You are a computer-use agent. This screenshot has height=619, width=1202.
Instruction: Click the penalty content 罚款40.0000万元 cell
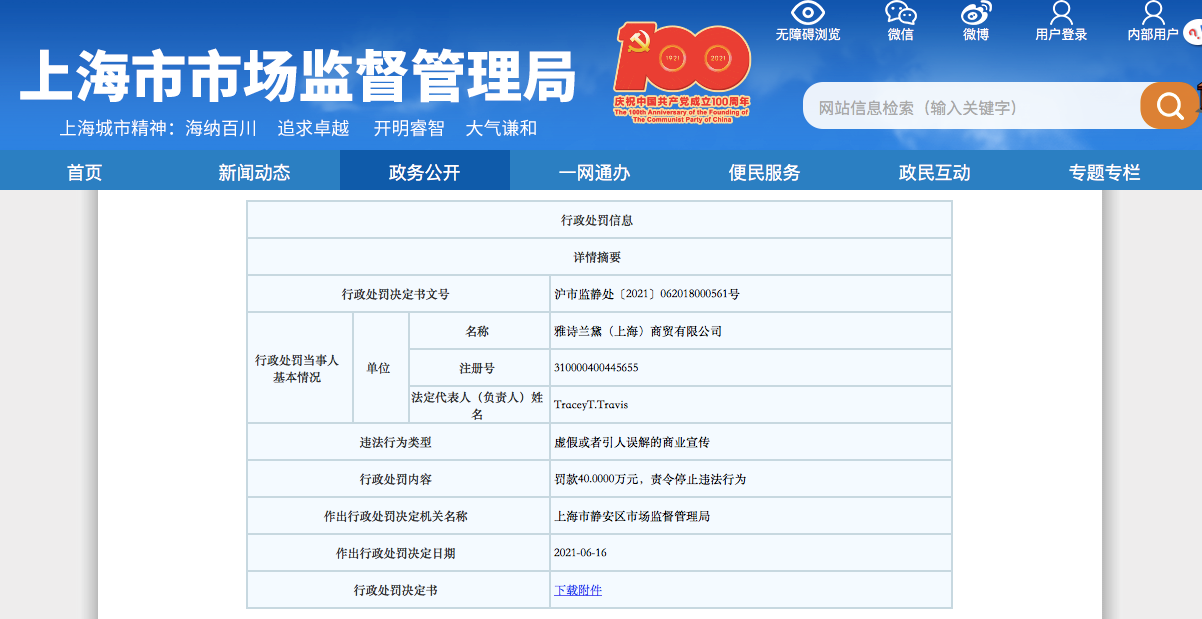tap(751, 479)
